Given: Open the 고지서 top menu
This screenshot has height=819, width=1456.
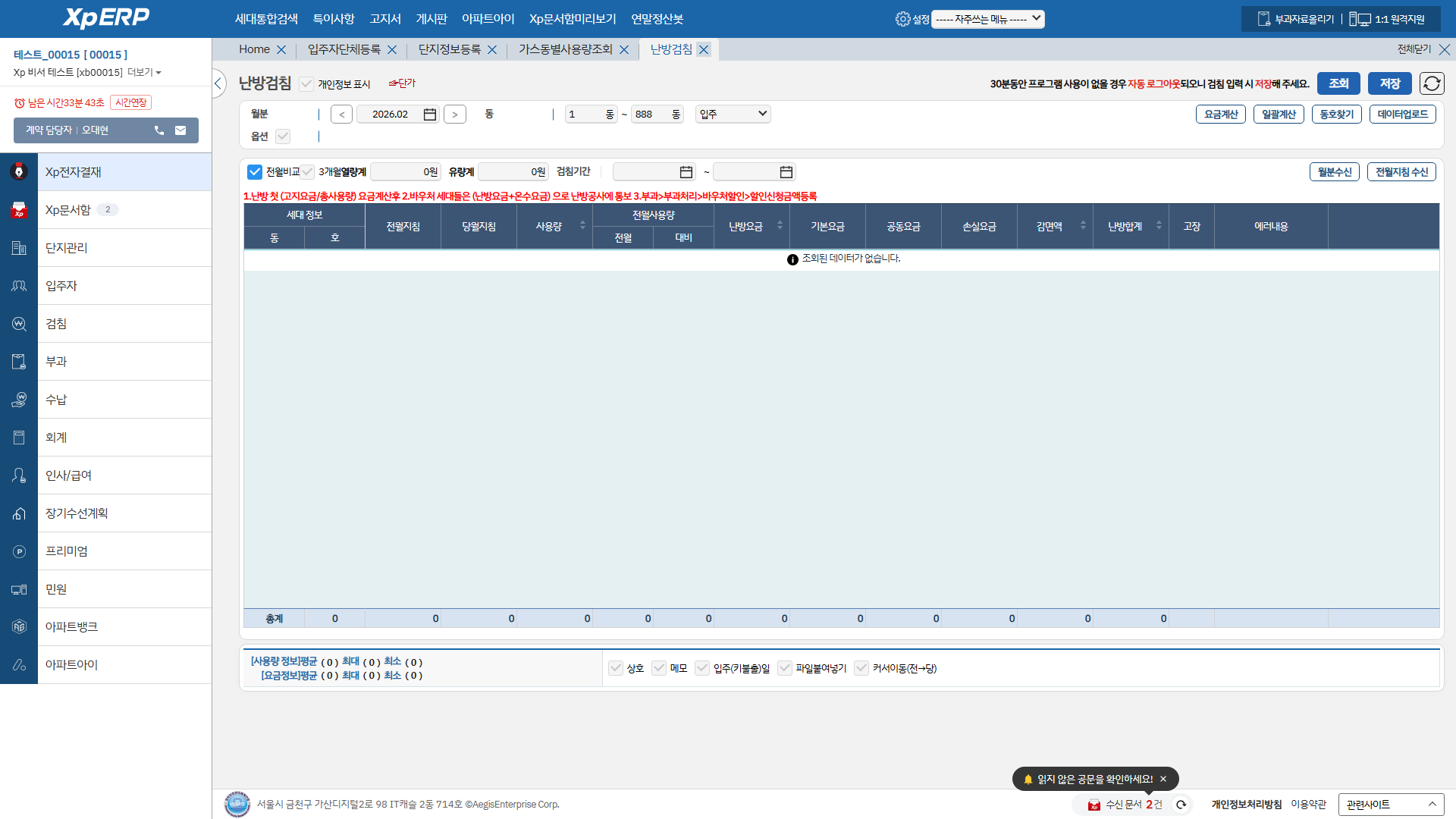Looking at the screenshot, I should click(x=385, y=19).
